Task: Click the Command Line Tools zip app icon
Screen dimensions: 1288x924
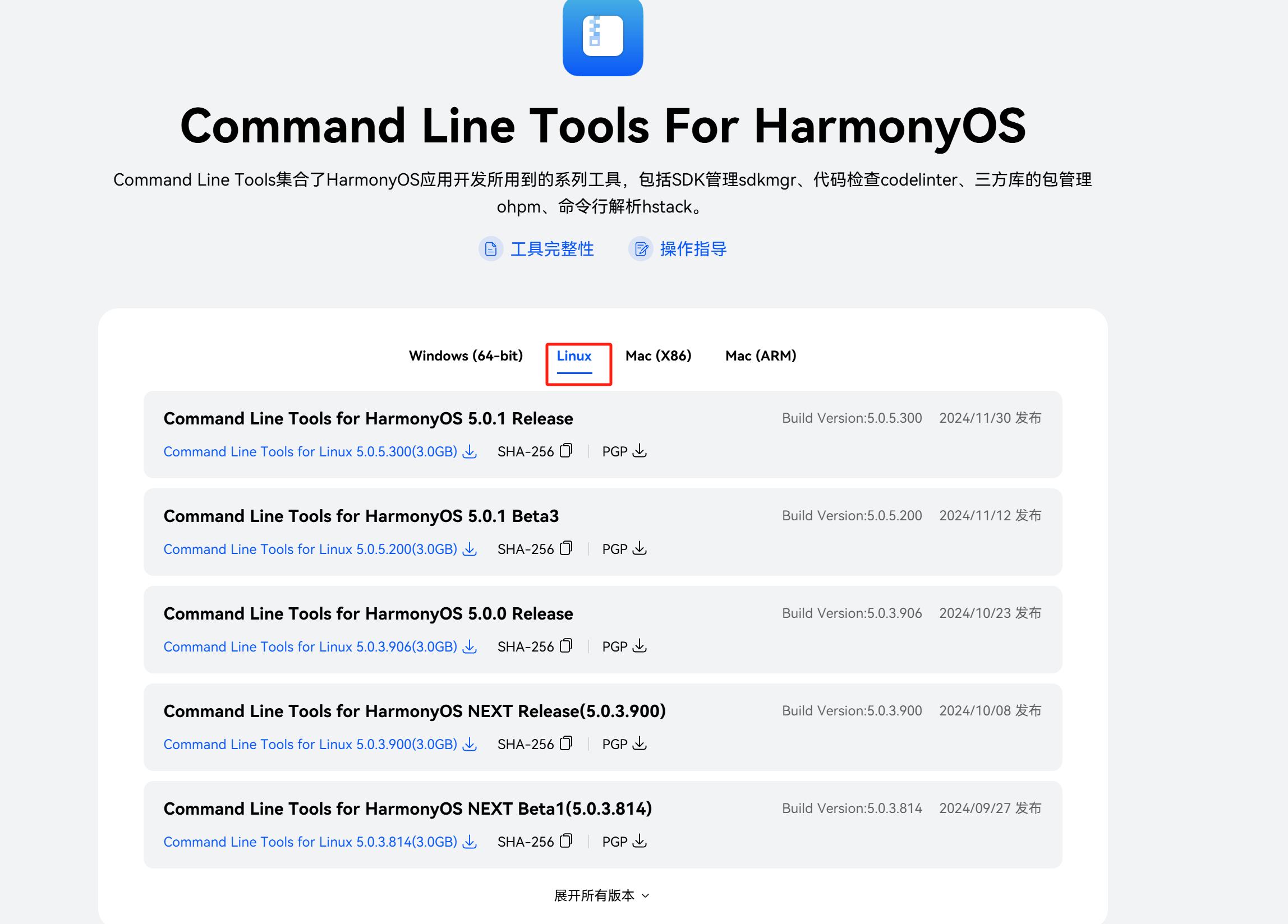Action: tap(602, 36)
